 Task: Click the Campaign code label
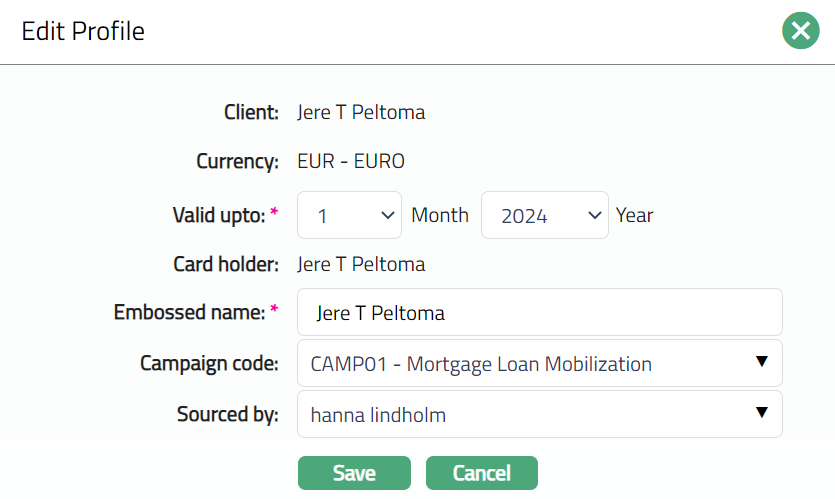[209, 363]
